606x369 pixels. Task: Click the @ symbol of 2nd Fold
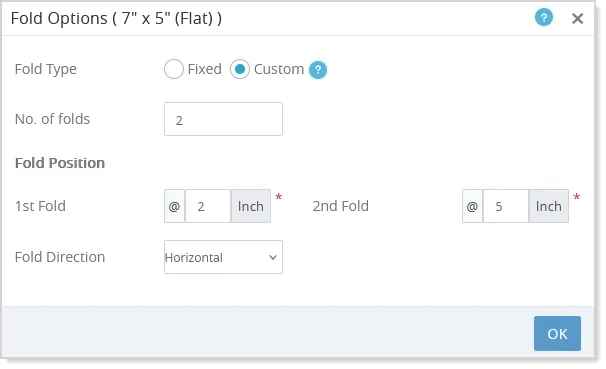(472, 206)
